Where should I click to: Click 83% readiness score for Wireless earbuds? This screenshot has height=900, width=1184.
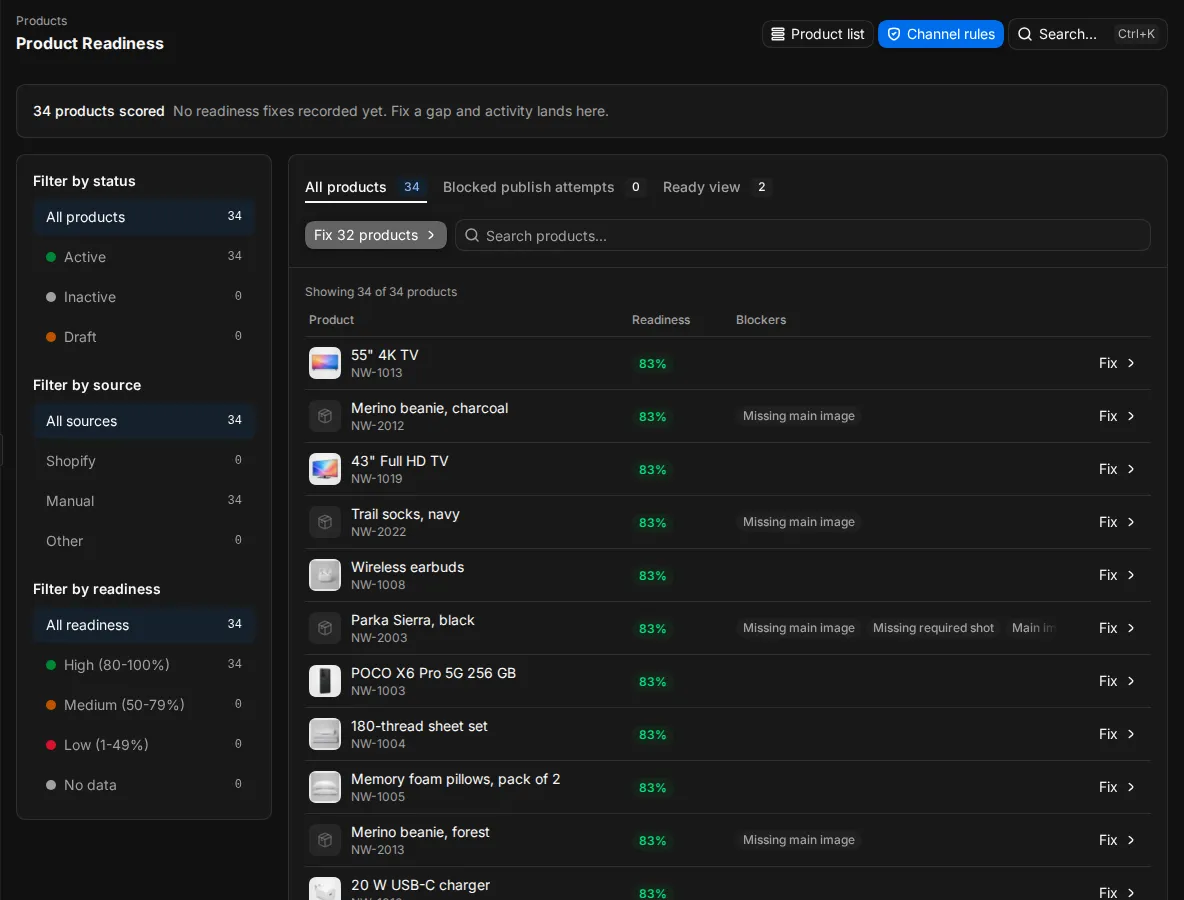652,575
